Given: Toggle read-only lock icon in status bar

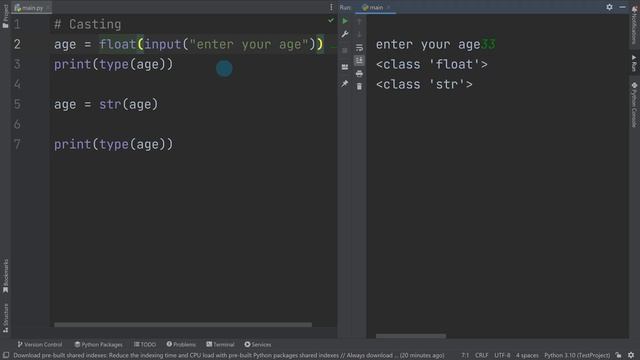Looking at the screenshot, I should [619, 356].
